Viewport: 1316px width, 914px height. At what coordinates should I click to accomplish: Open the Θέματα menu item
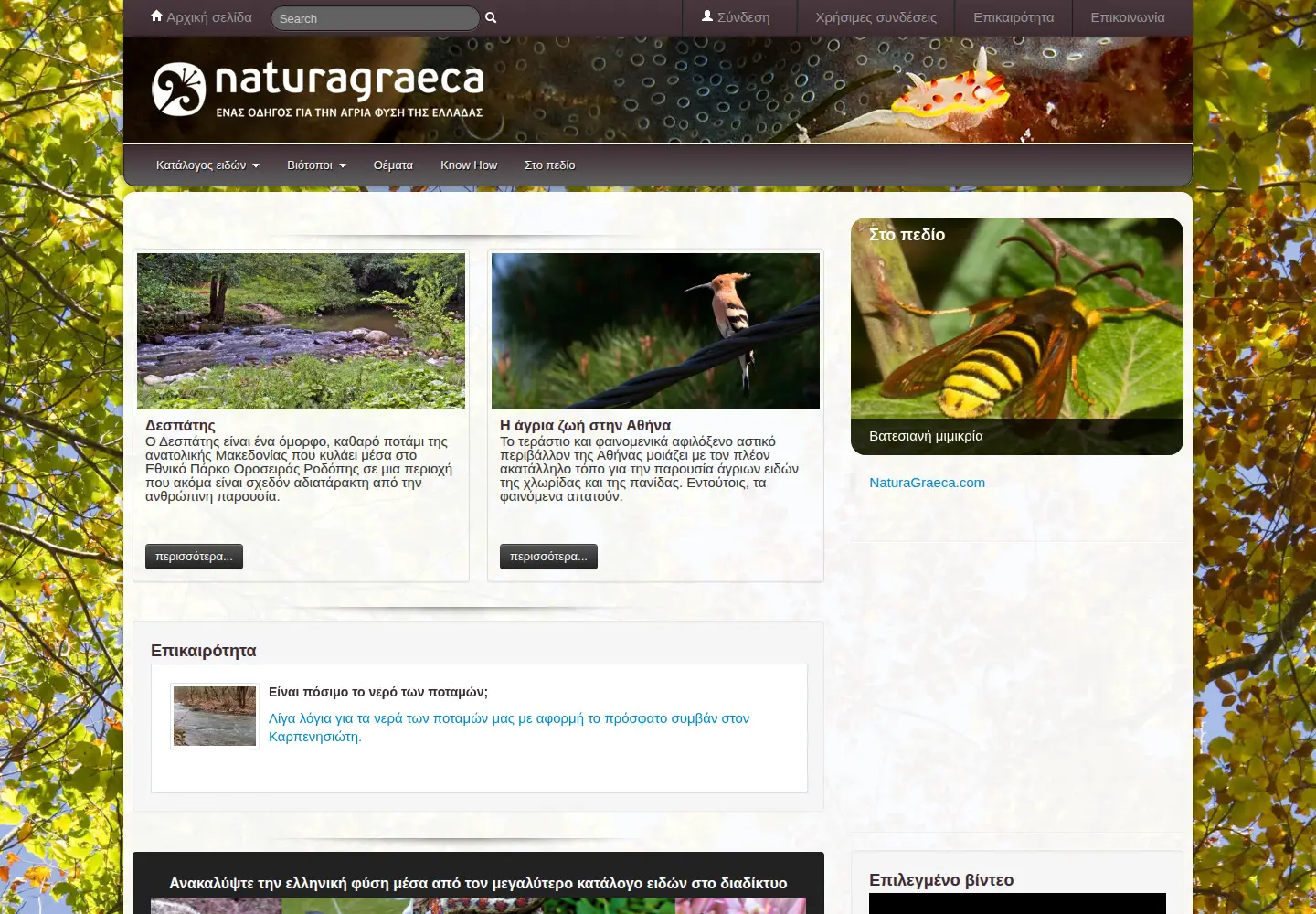click(393, 165)
